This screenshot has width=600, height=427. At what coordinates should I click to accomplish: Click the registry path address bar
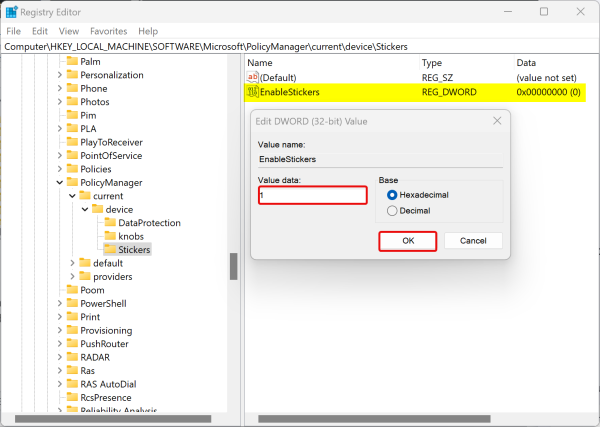(300, 46)
